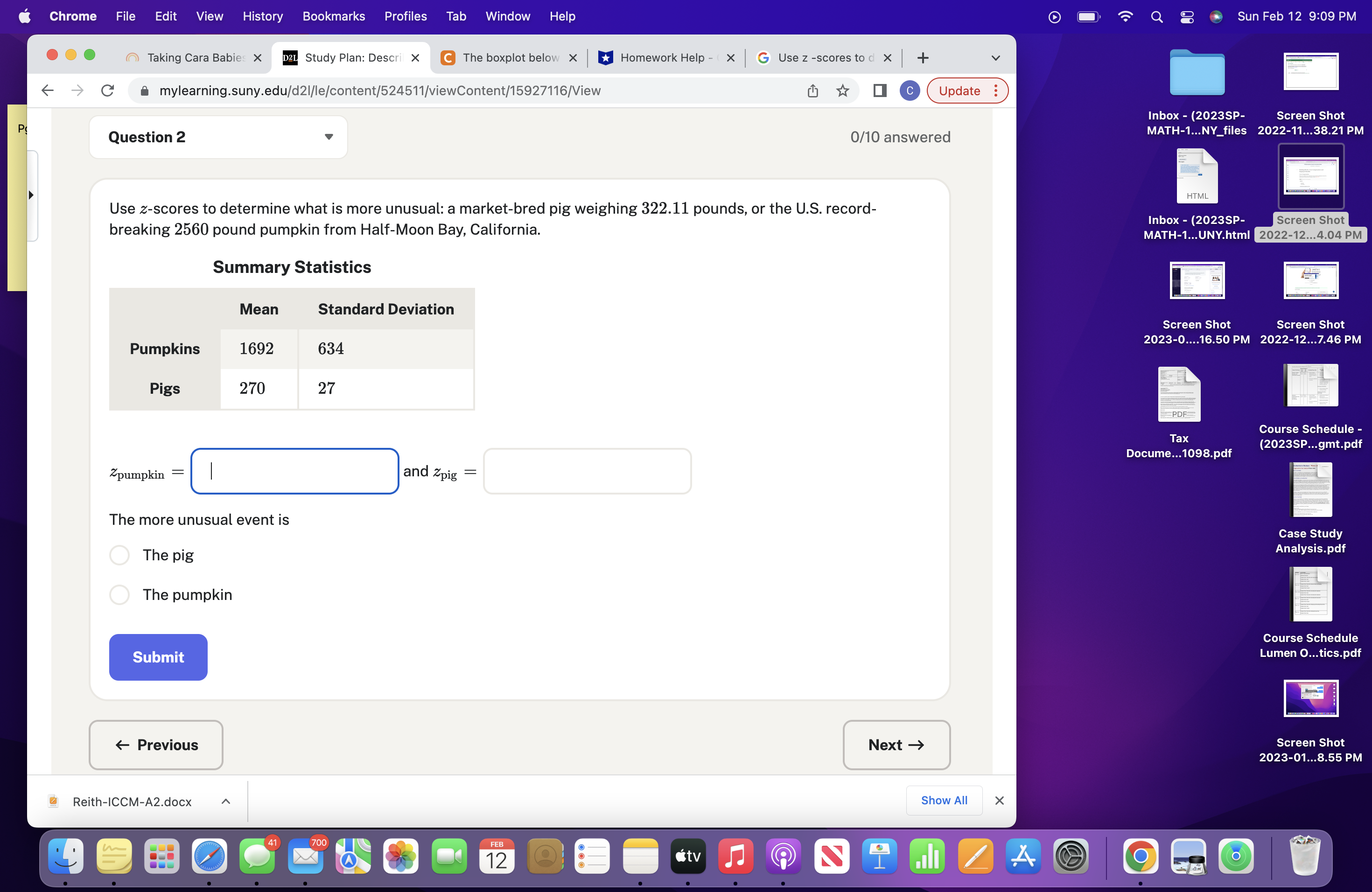Select 'The pumpkin' radio option
This screenshot has height=892, width=1372.
coord(119,595)
